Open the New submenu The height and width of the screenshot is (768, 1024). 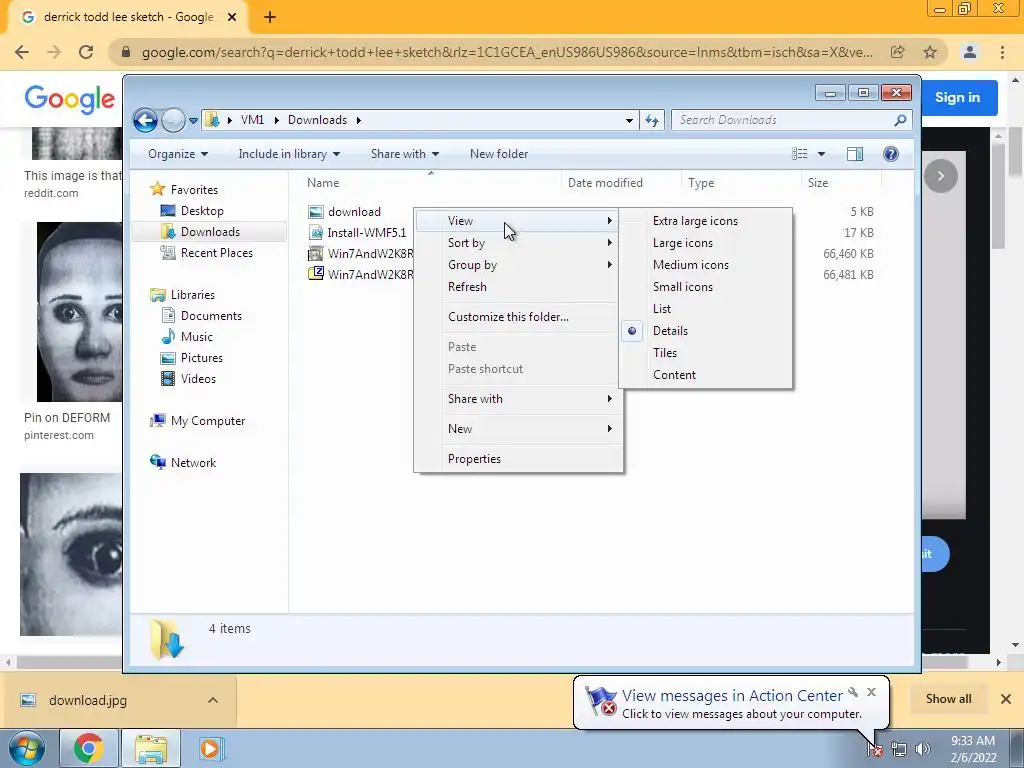(519, 429)
